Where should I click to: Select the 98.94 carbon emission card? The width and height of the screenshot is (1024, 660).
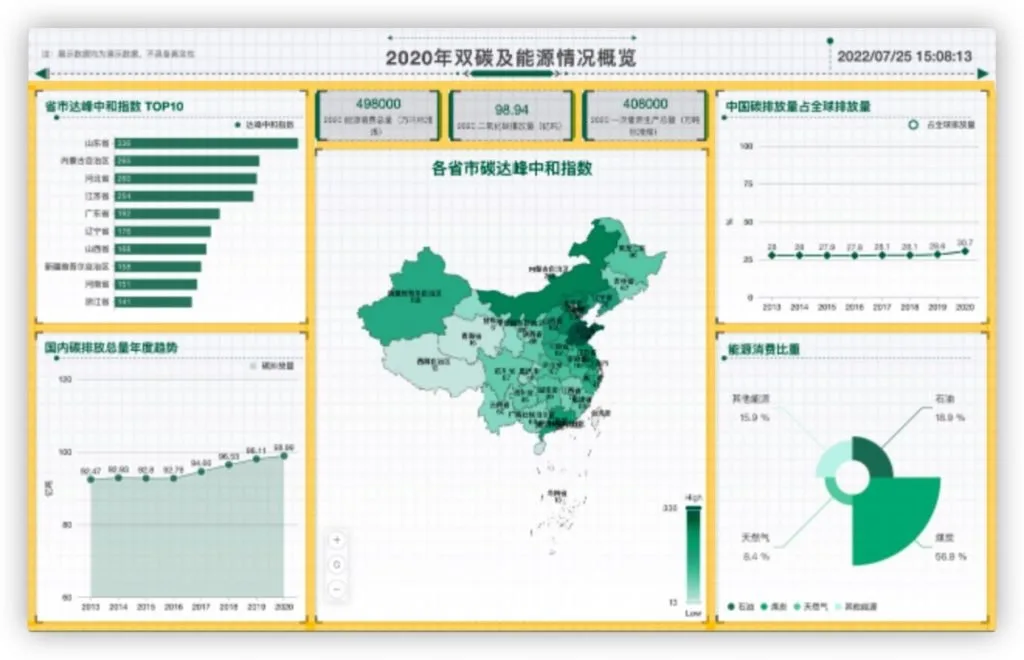[511, 116]
